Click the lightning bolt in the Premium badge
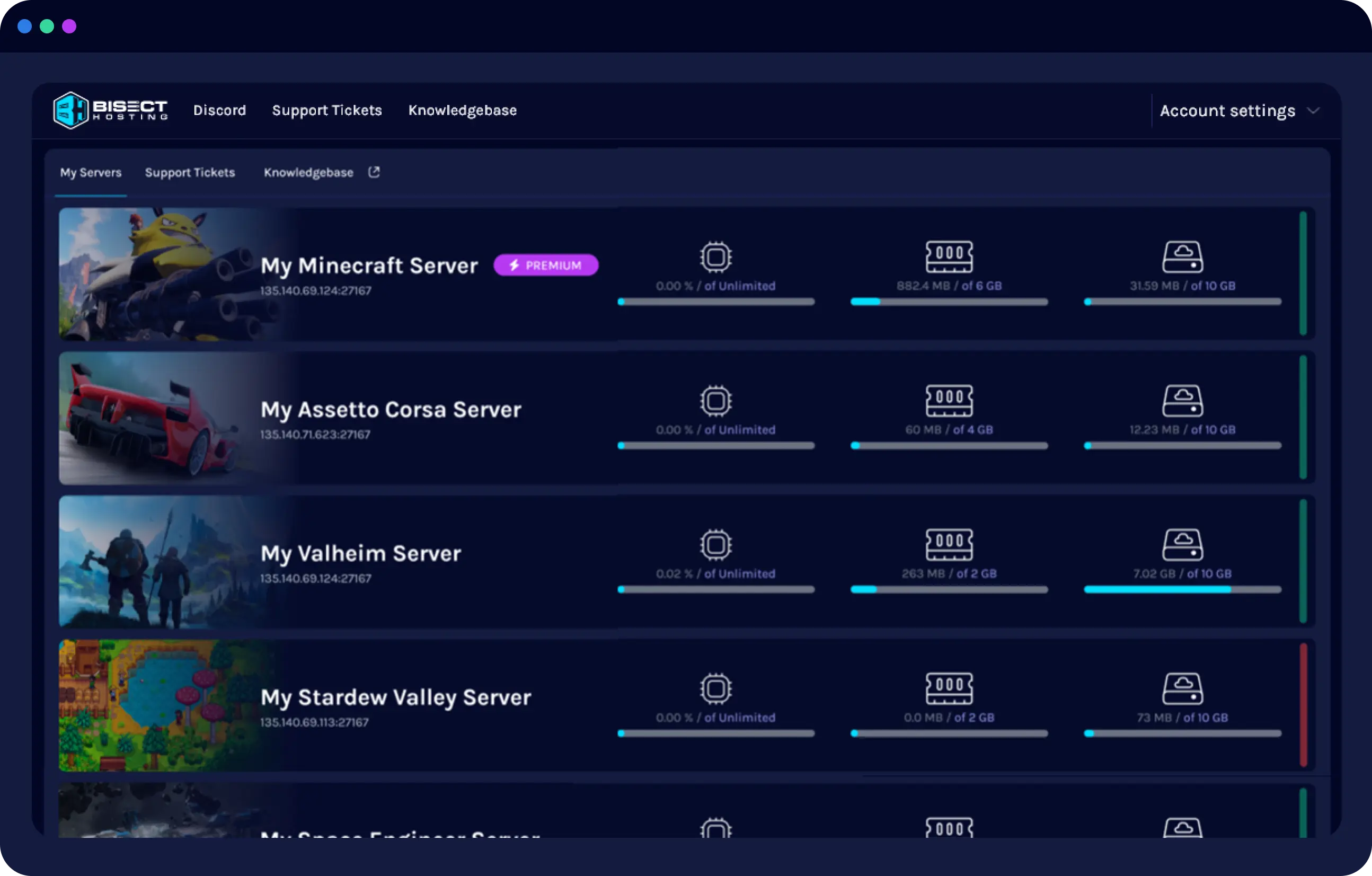The height and width of the screenshot is (876, 1372). click(x=514, y=264)
